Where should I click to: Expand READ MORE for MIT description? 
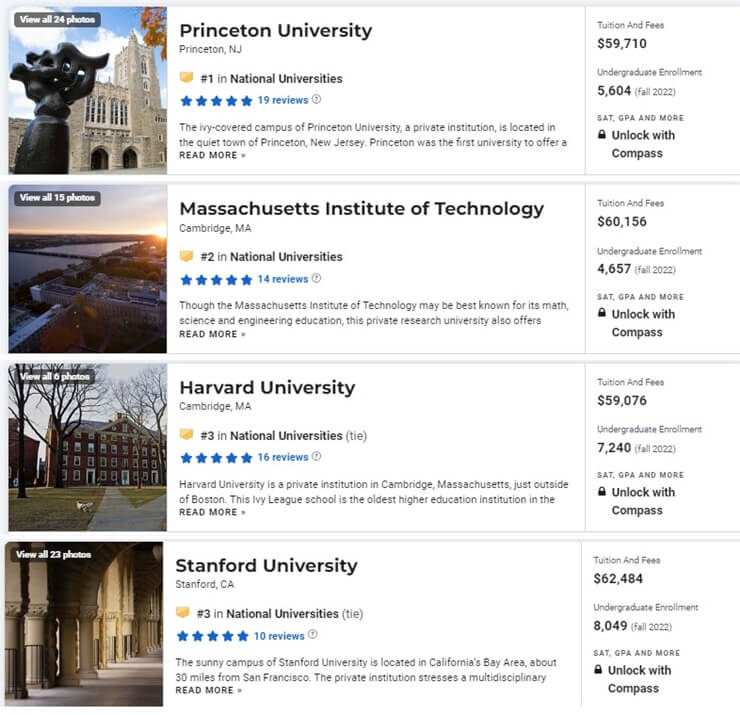tap(212, 334)
